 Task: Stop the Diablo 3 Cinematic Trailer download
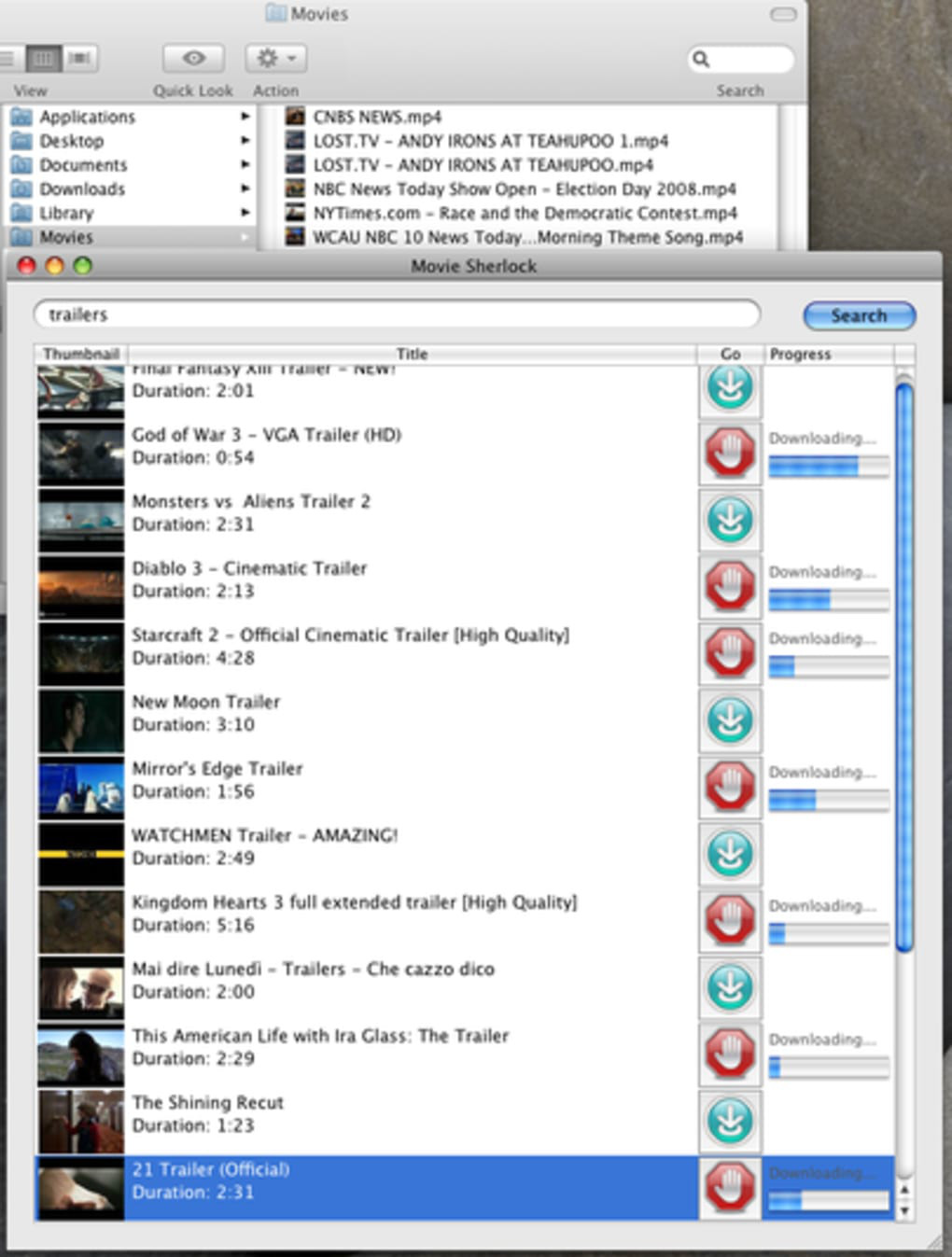730,587
